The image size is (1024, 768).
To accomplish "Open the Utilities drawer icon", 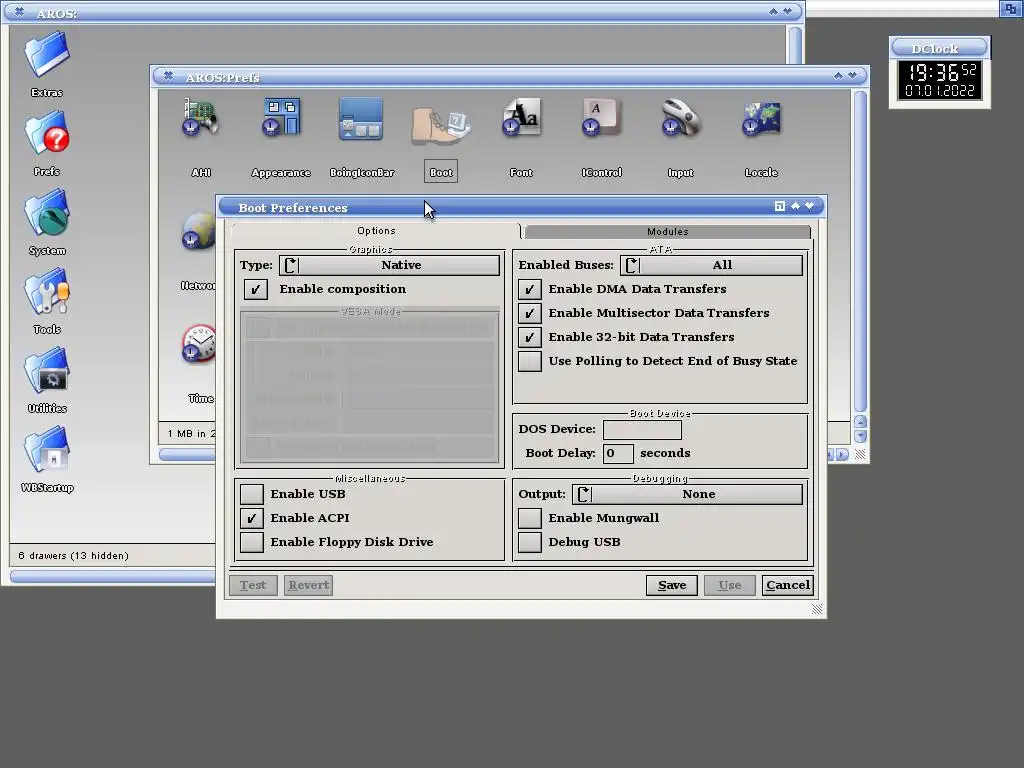I will [x=47, y=372].
